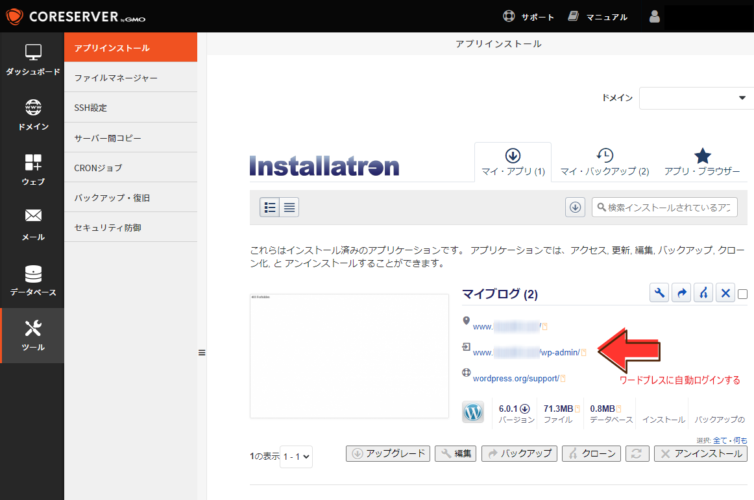The height and width of the screenshot is (500, 754).
Task: Open the Domain (ドメイン) sidebar icon
Action: pos(33,115)
